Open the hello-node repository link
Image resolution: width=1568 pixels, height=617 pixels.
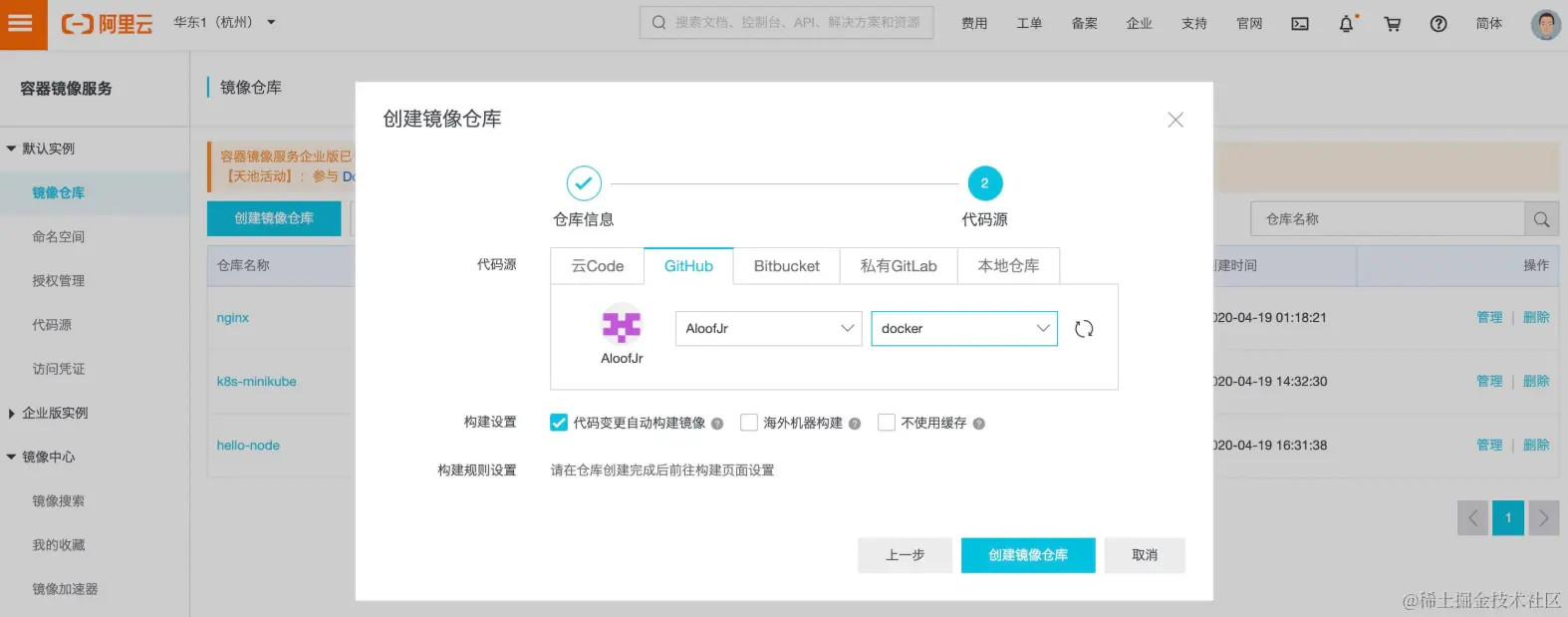pos(248,446)
